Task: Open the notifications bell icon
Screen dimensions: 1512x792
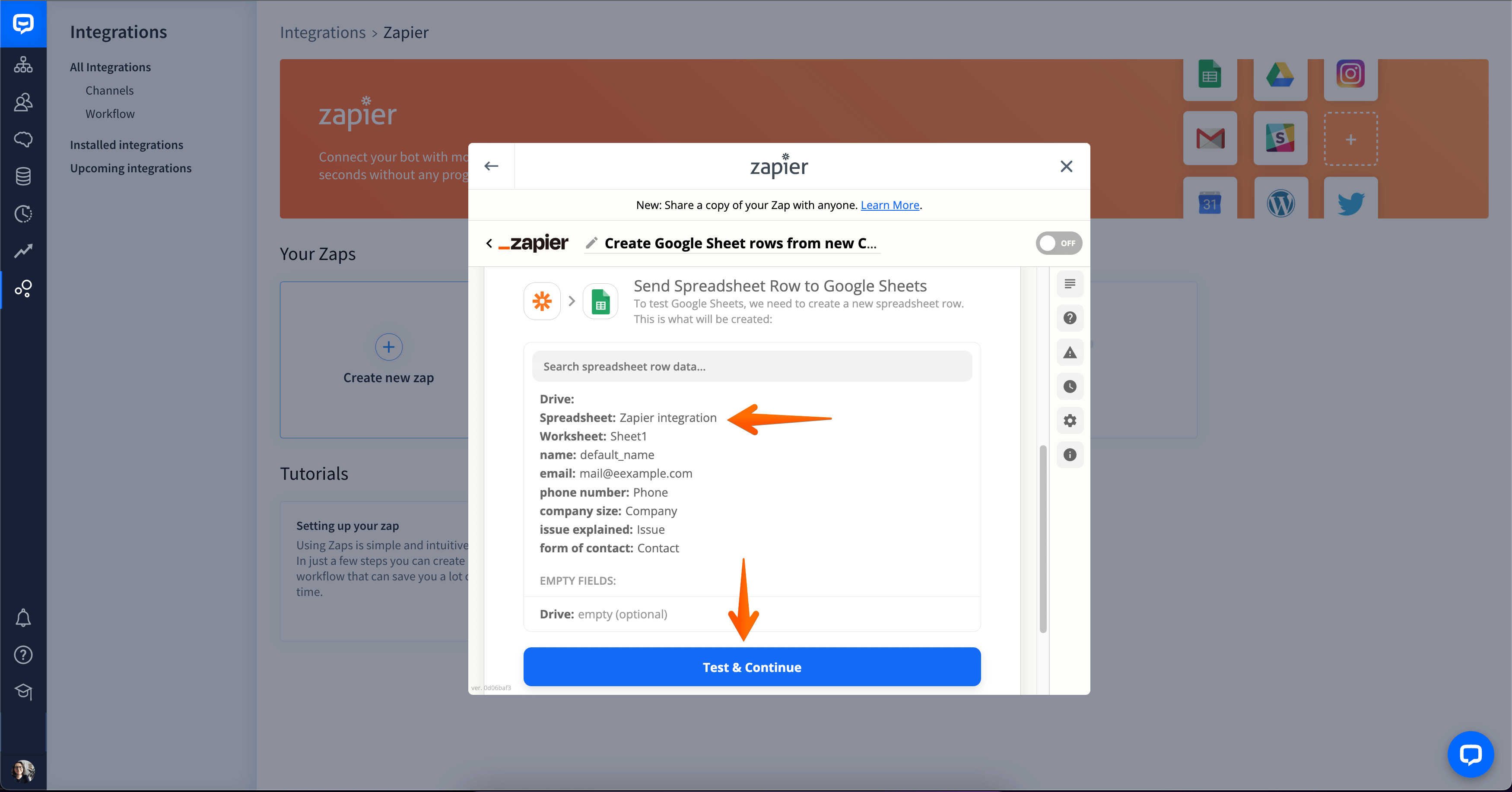Action: point(23,618)
